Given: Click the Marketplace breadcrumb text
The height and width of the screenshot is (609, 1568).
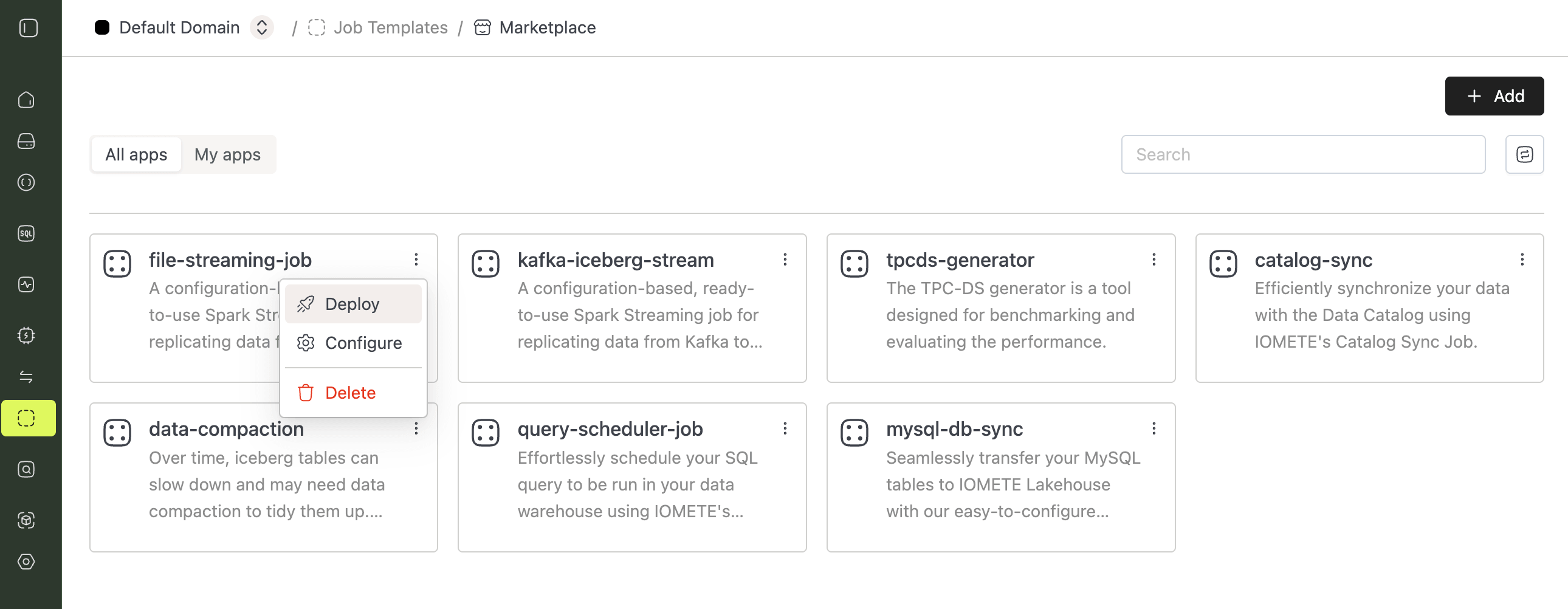Looking at the screenshot, I should (x=547, y=28).
